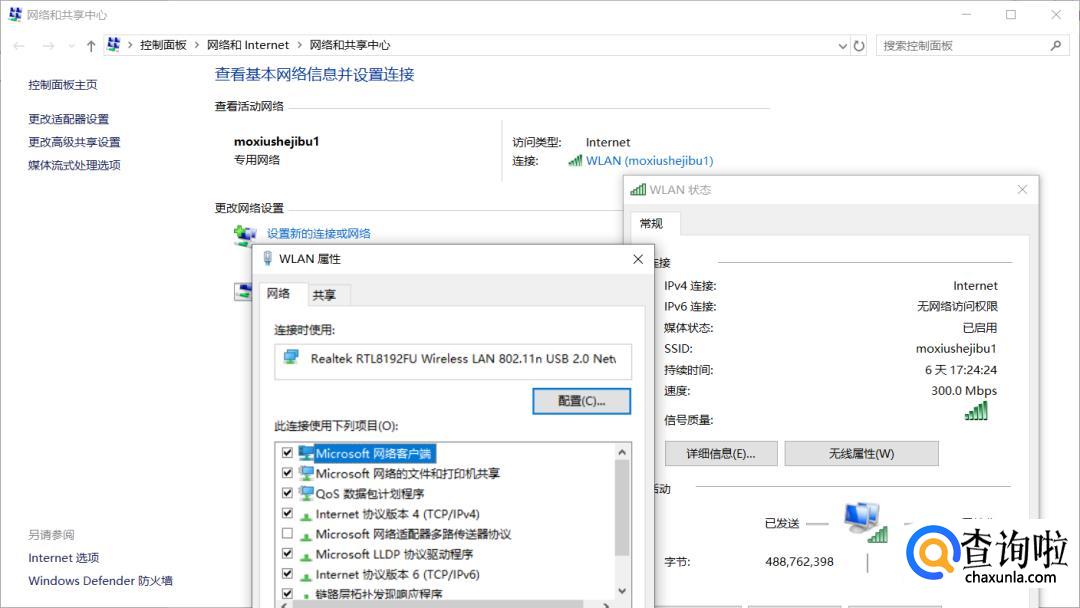
Task: Click the set up new connection icon
Action: click(x=245, y=235)
